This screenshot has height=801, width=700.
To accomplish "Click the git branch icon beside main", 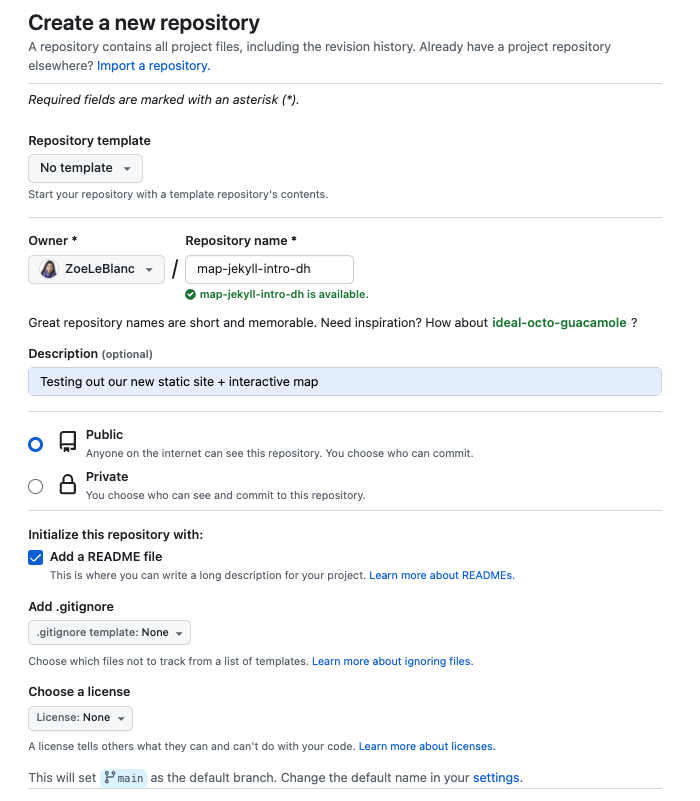I will click(x=109, y=777).
